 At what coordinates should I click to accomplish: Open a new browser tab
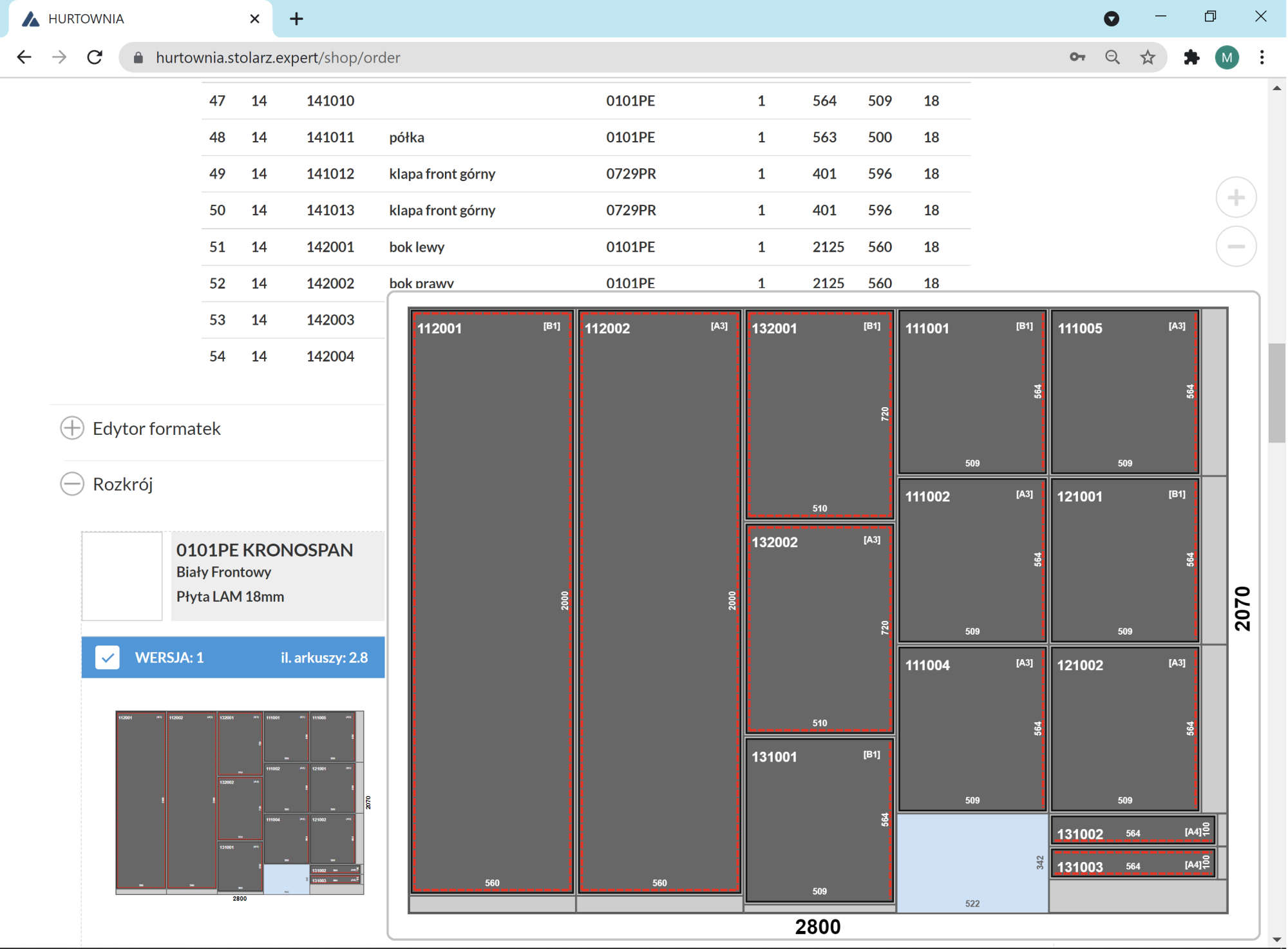296,19
